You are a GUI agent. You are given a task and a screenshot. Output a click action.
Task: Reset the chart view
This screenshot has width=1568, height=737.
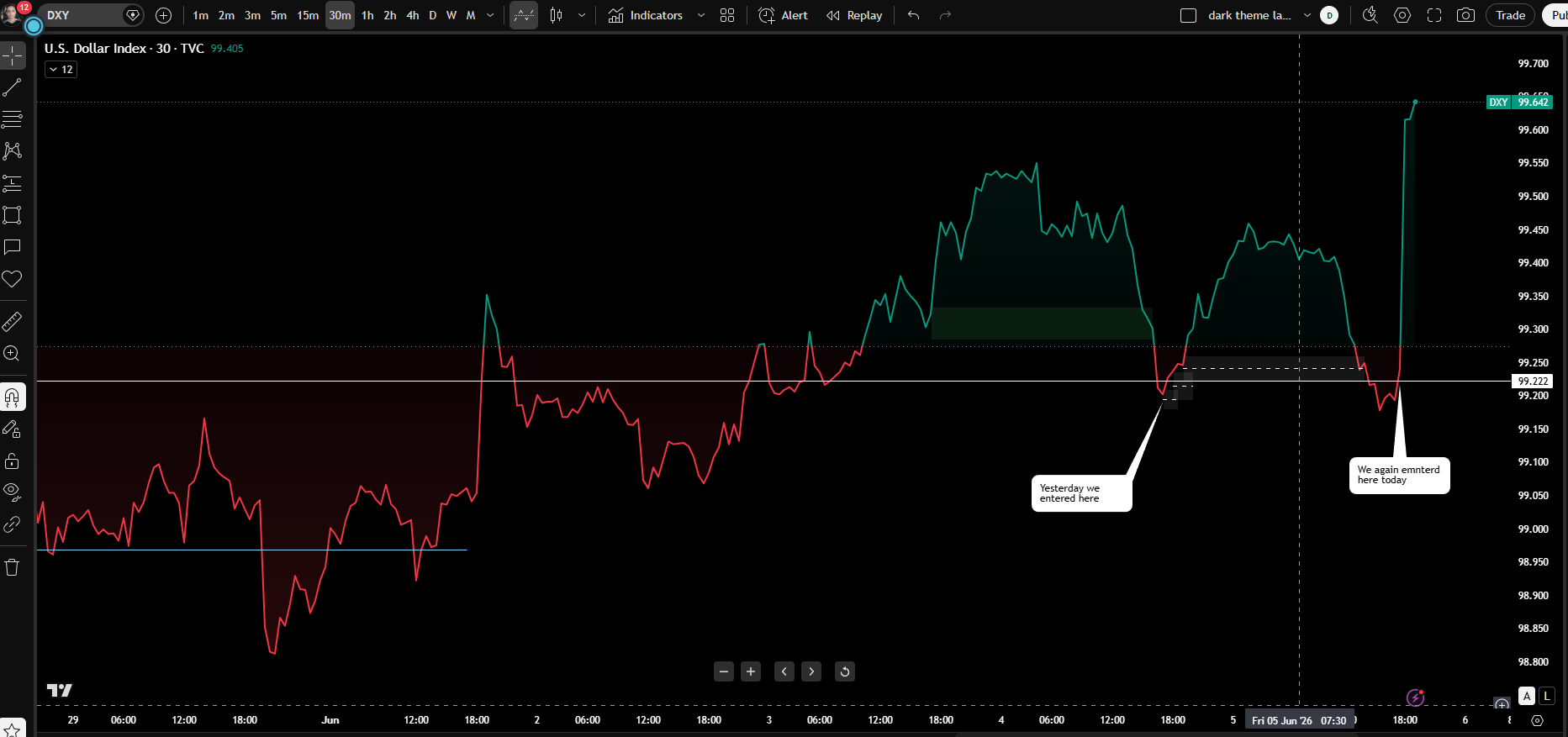(845, 671)
